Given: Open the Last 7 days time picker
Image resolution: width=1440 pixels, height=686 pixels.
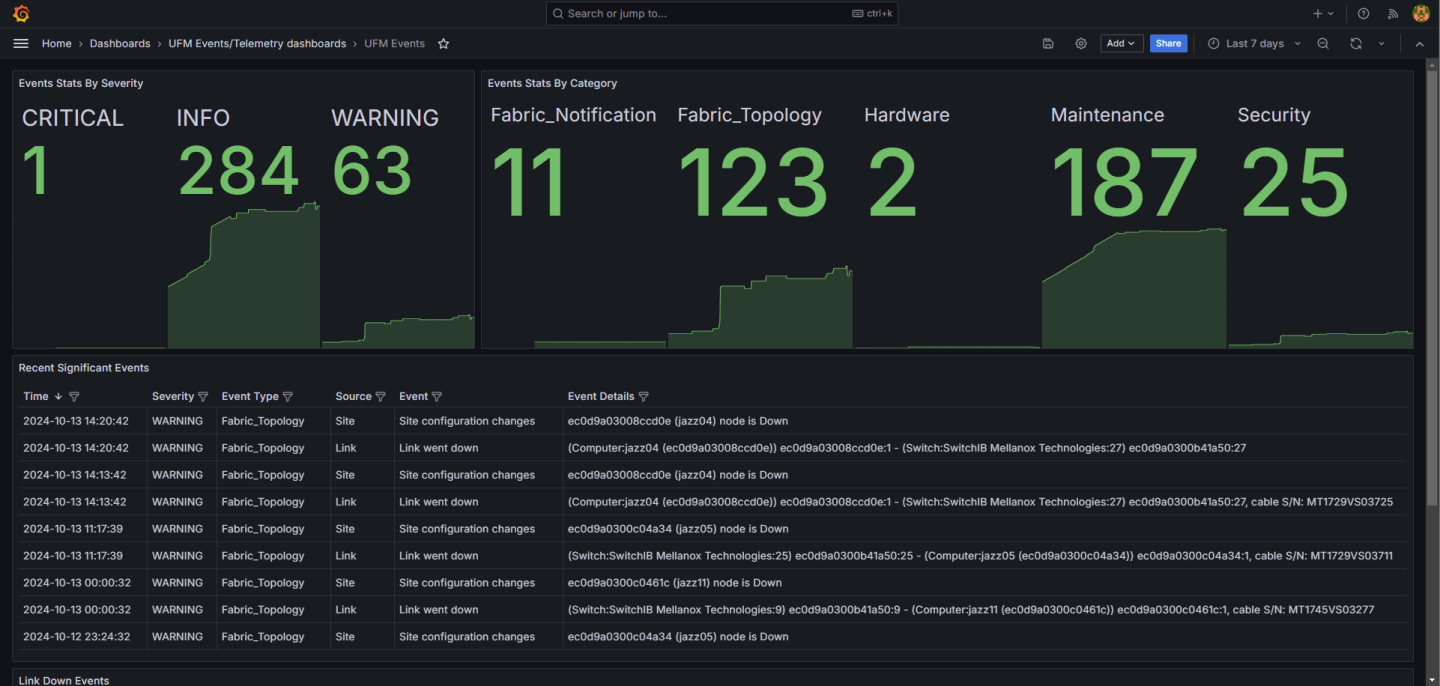Looking at the screenshot, I should [x=1252, y=43].
